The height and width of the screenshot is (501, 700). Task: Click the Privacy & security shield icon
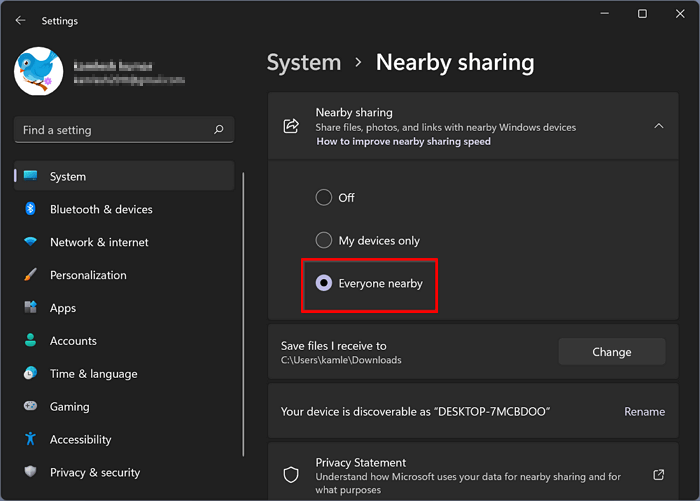30,472
